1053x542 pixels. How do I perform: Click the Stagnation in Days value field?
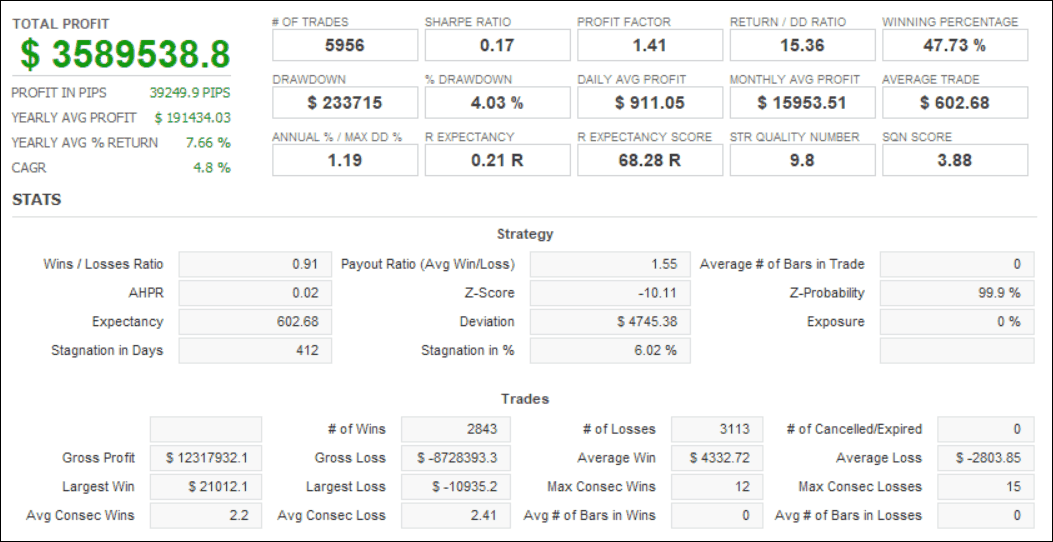[254, 350]
